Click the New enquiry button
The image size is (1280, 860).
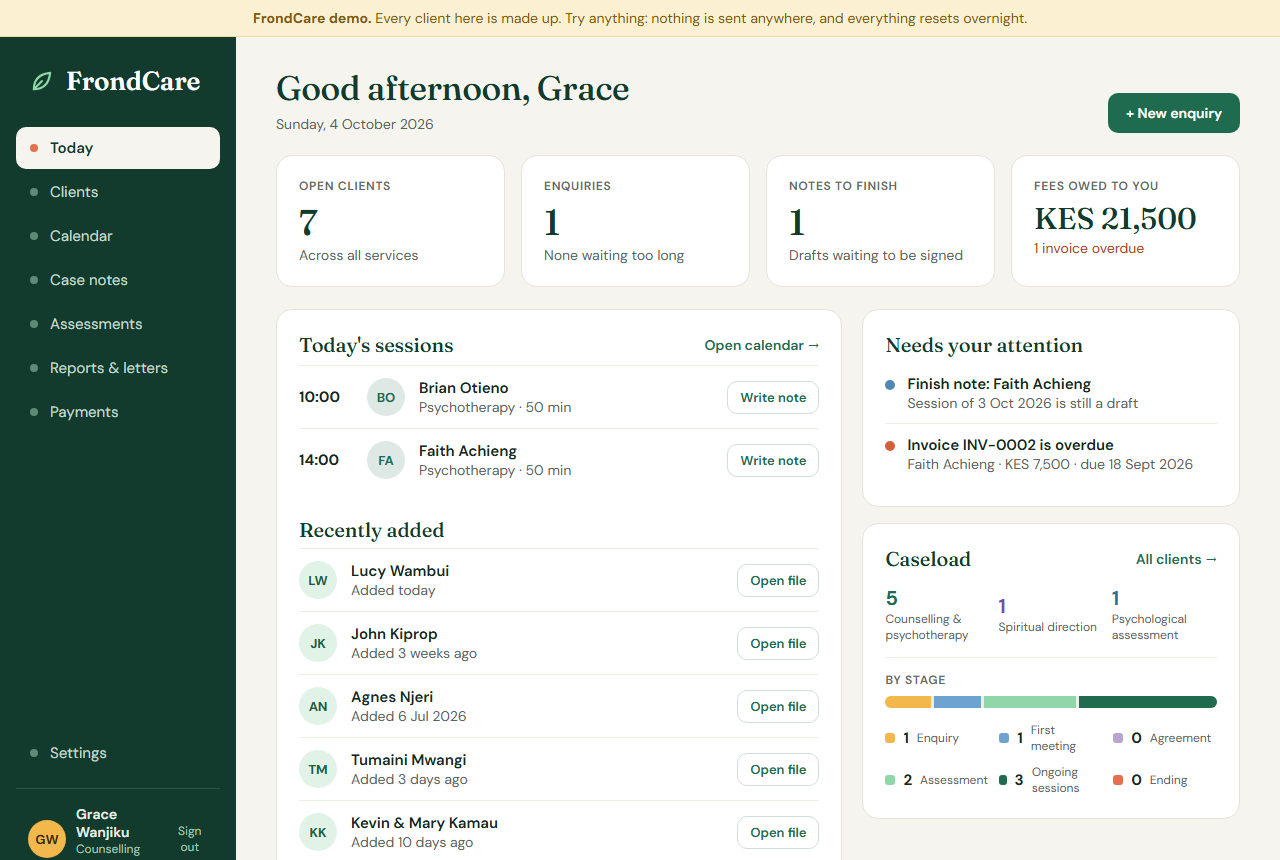[1174, 113]
